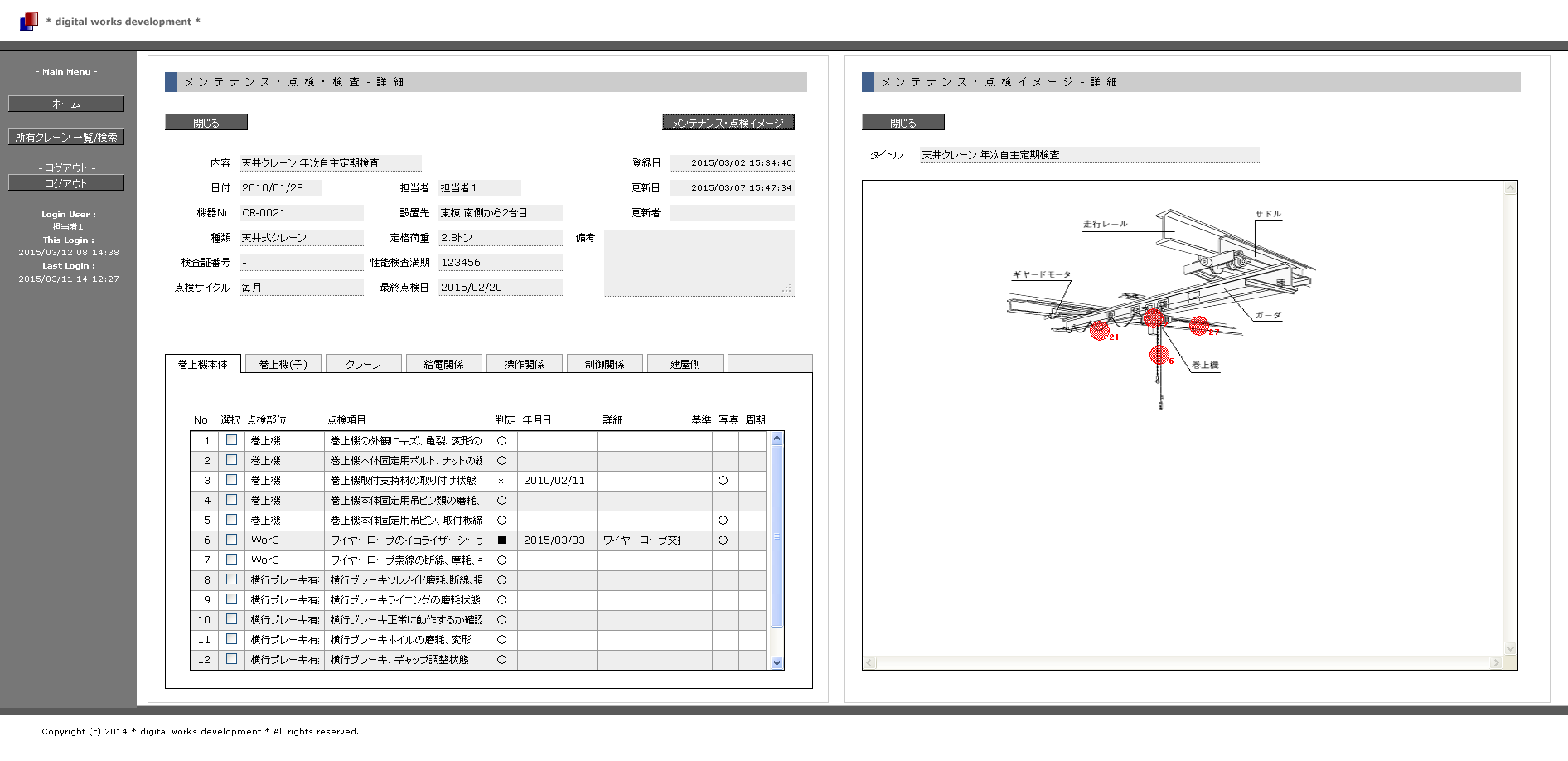The height and width of the screenshot is (761, 1568).
Task: Open 所有クレーン一覧/検索 from the sidebar
Action: coord(66,137)
